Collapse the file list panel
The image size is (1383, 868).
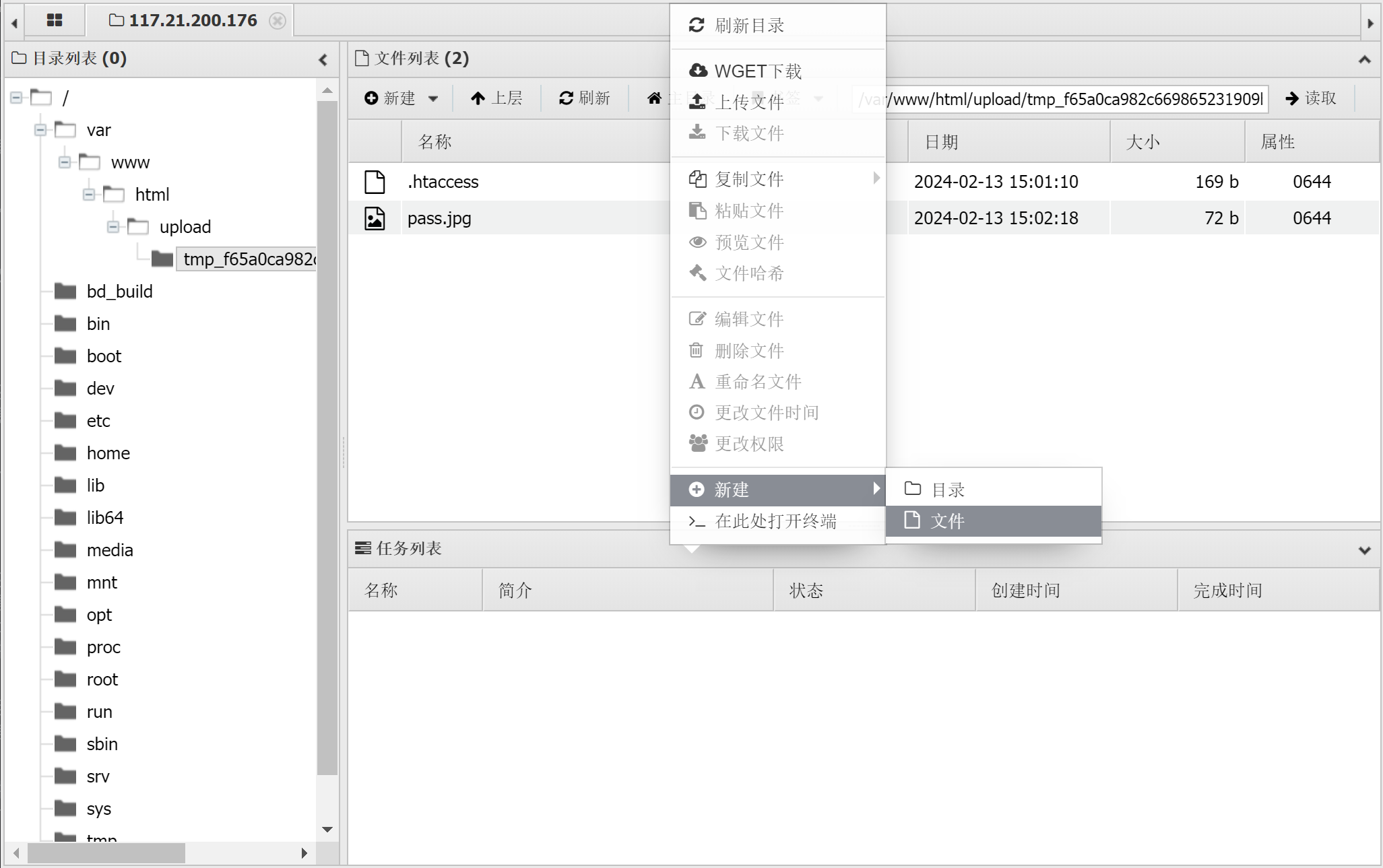[x=1365, y=59]
